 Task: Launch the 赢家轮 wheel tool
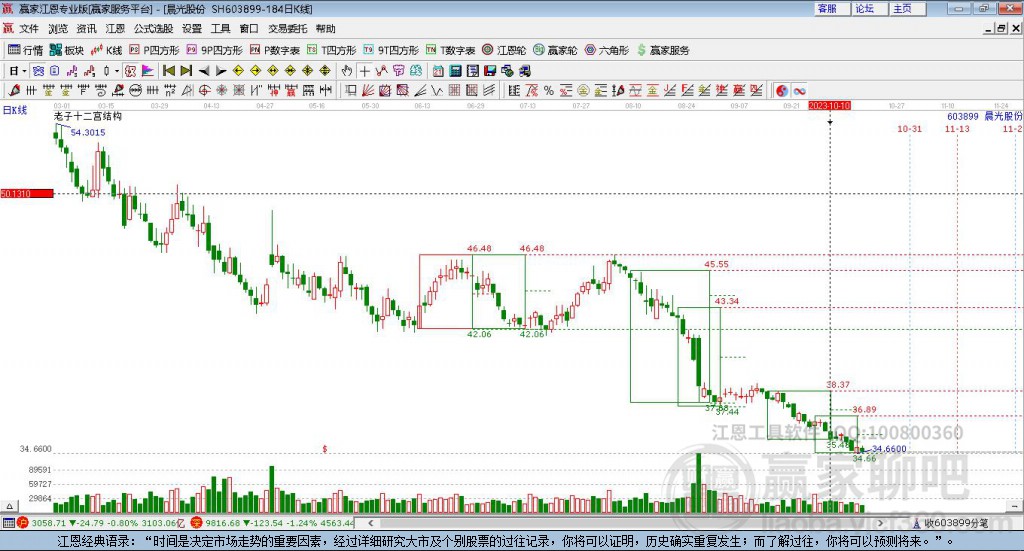tap(555, 50)
